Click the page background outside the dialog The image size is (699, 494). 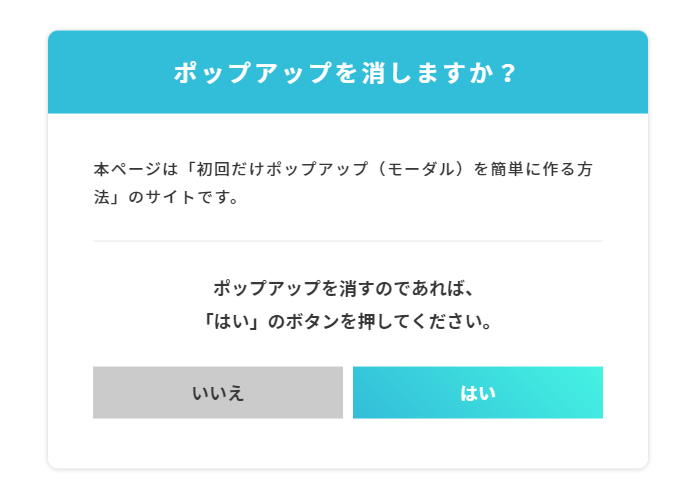[x=20, y=250]
